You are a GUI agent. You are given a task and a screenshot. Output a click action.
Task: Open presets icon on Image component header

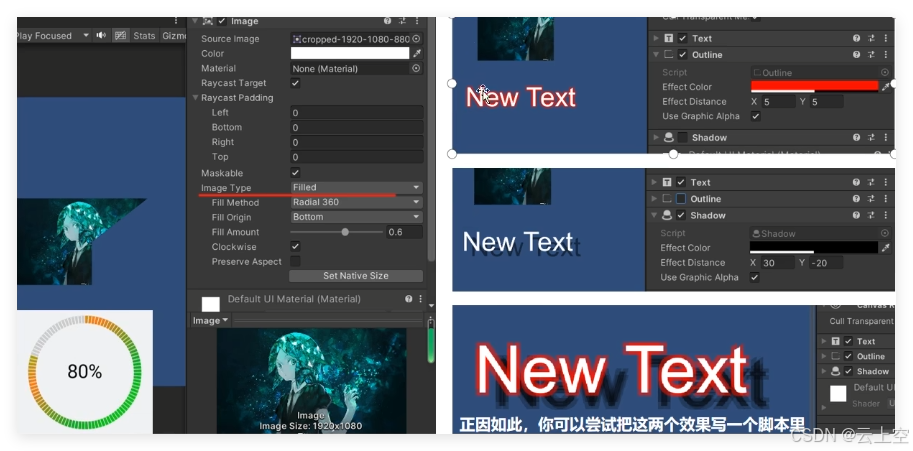click(x=402, y=21)
